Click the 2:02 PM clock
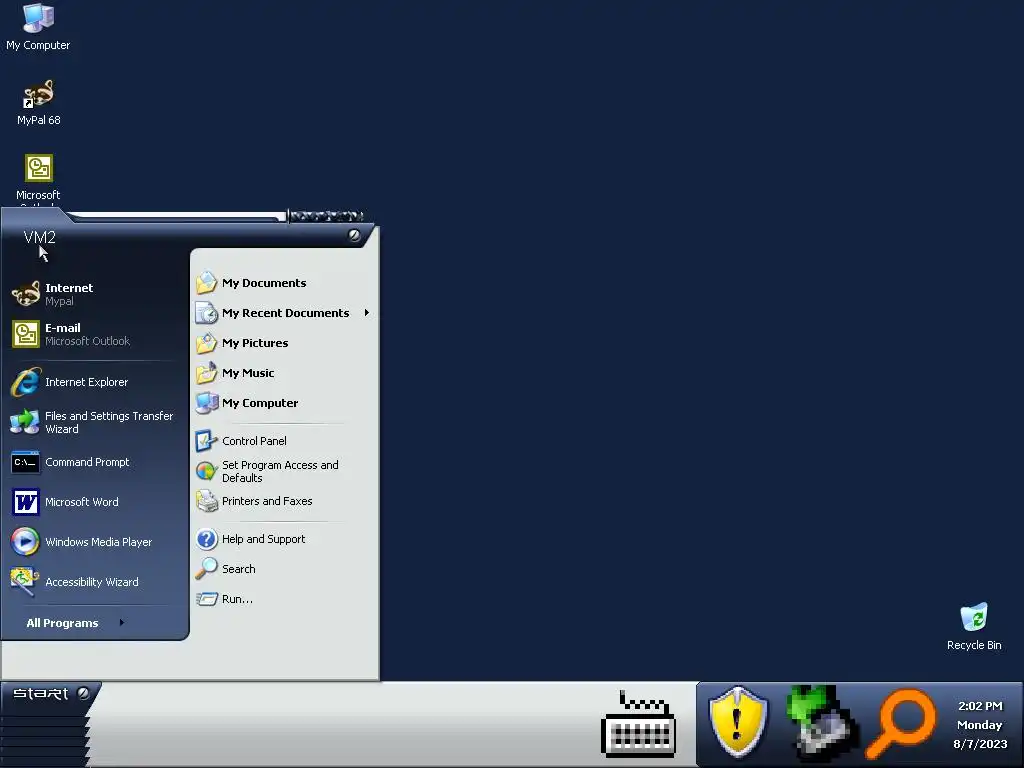Image resolution: width=1024 pixels, height=768 pixels. 980,706
